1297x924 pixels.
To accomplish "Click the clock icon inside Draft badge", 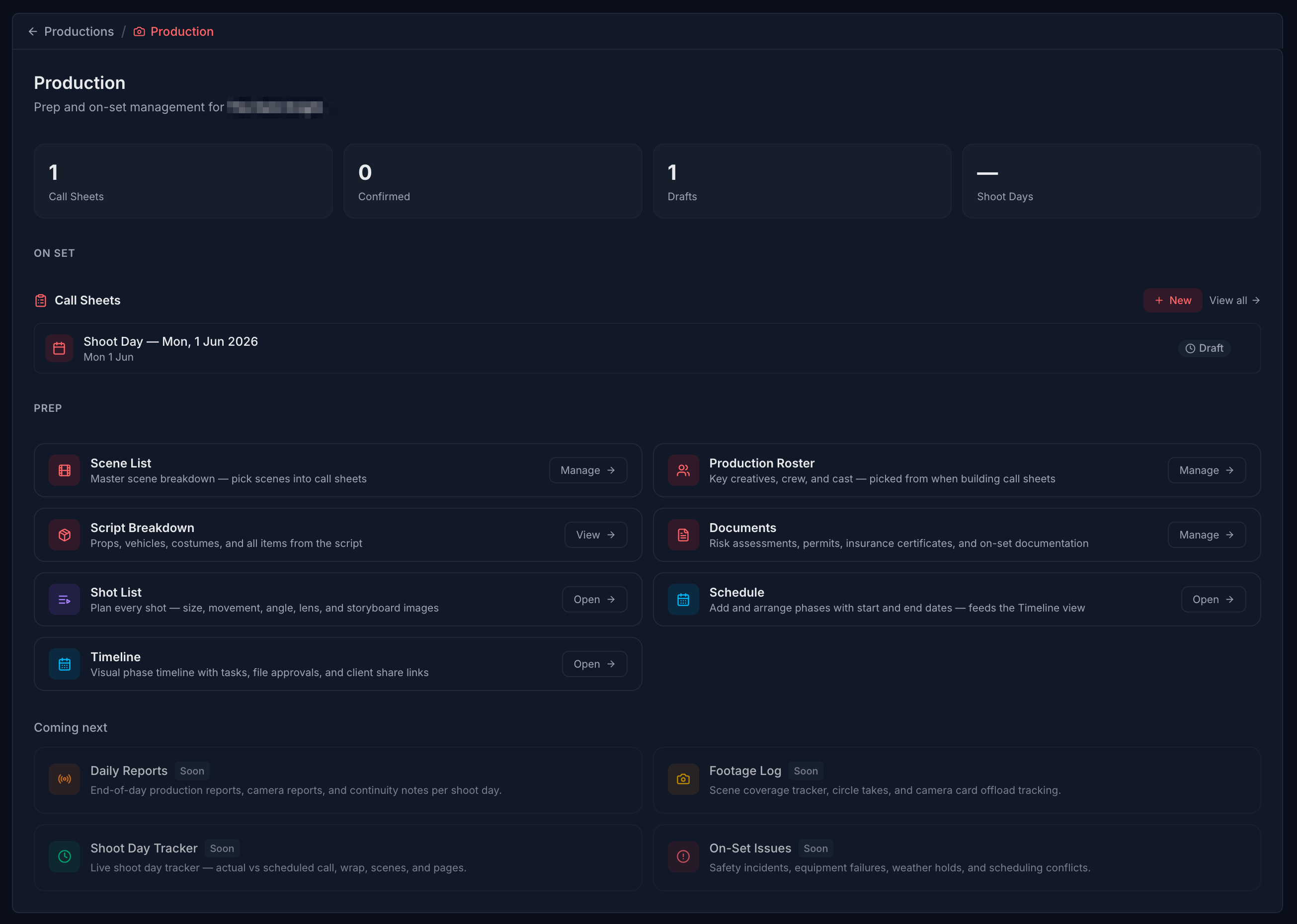I will click(1190, 348).
